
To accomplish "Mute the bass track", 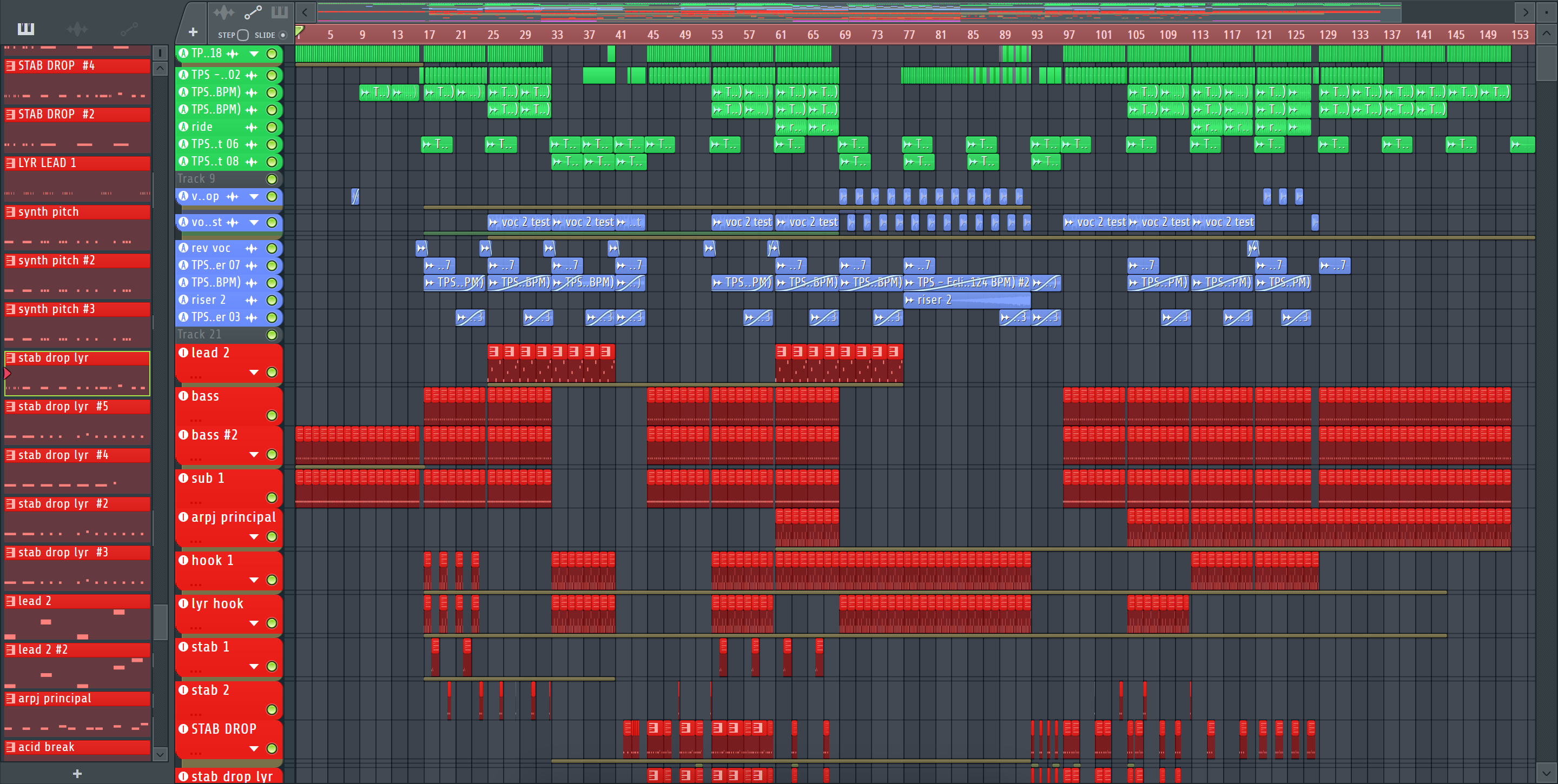I will [272, 416].
